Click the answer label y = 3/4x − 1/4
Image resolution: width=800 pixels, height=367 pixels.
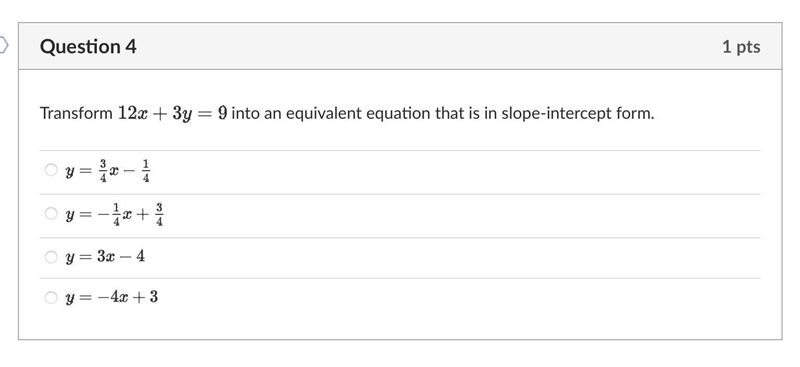(x=108, y=172)
